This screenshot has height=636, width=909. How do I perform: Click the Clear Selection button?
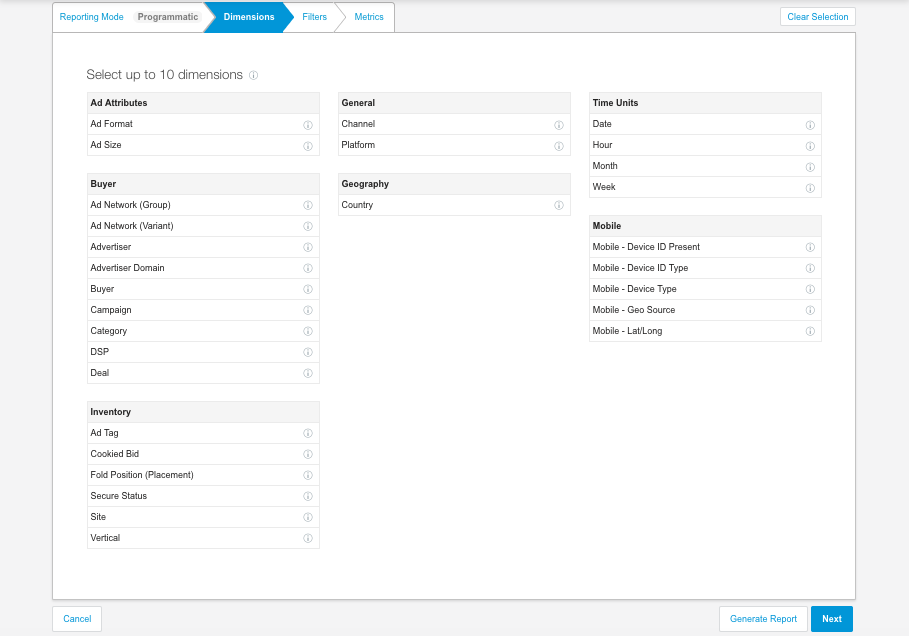[x=817, y=16]
